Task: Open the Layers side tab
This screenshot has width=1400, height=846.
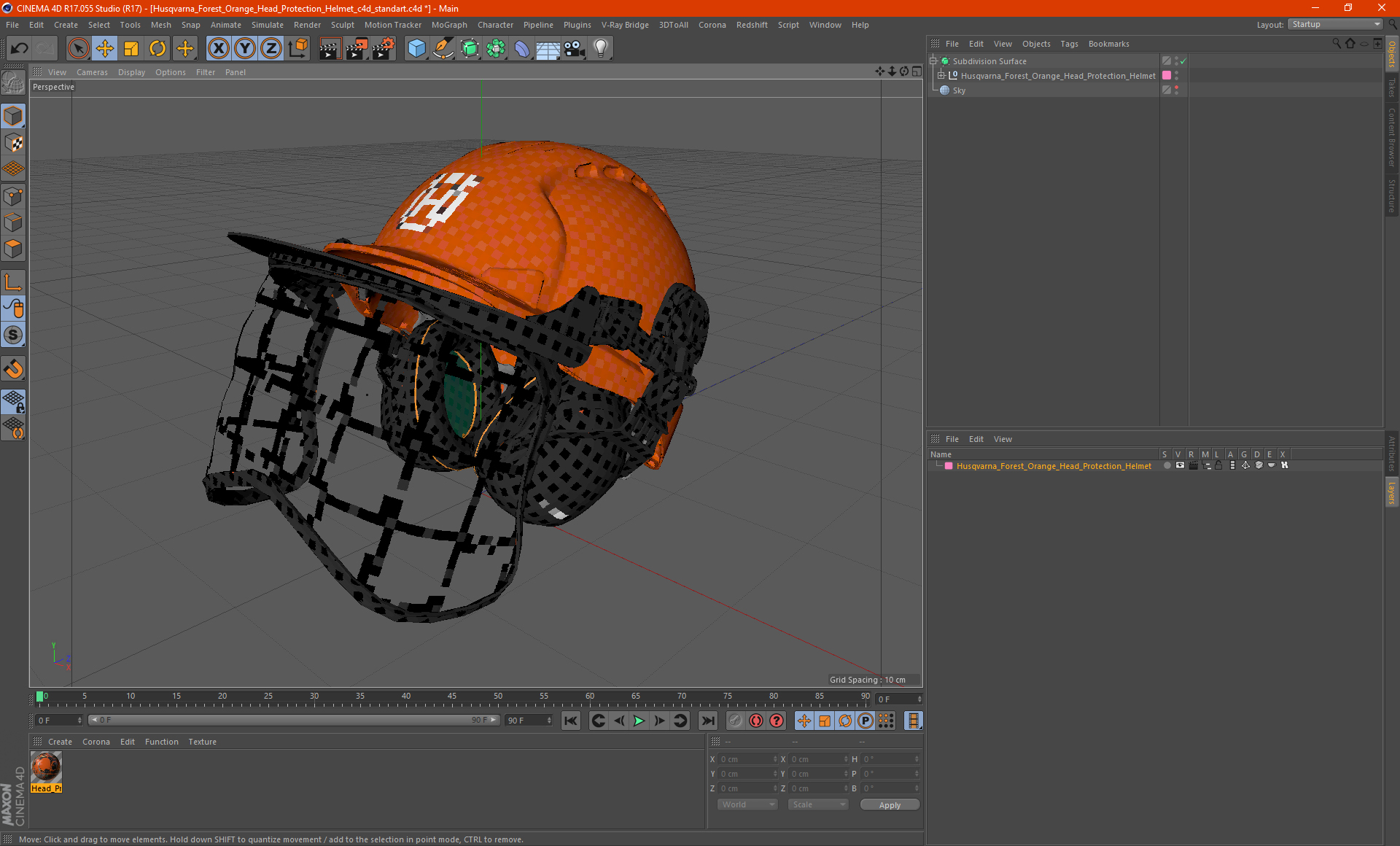Action: pos(1392,492)
